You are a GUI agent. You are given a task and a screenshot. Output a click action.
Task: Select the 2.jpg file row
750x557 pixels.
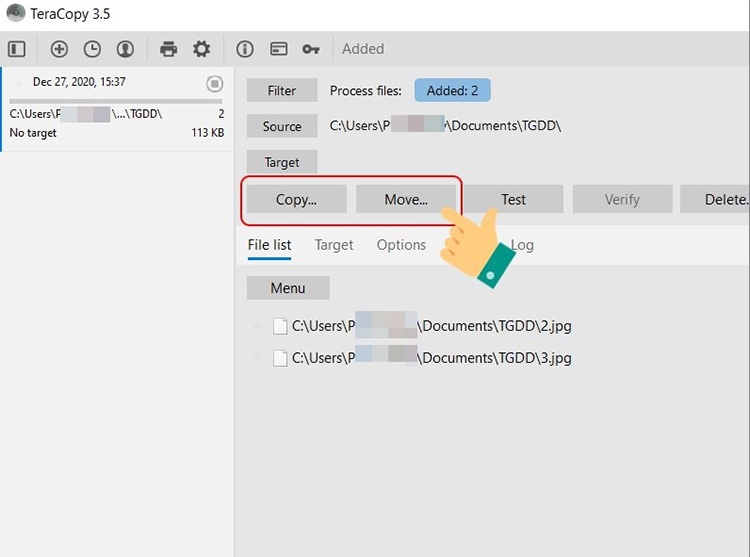(x=422, y=326)
